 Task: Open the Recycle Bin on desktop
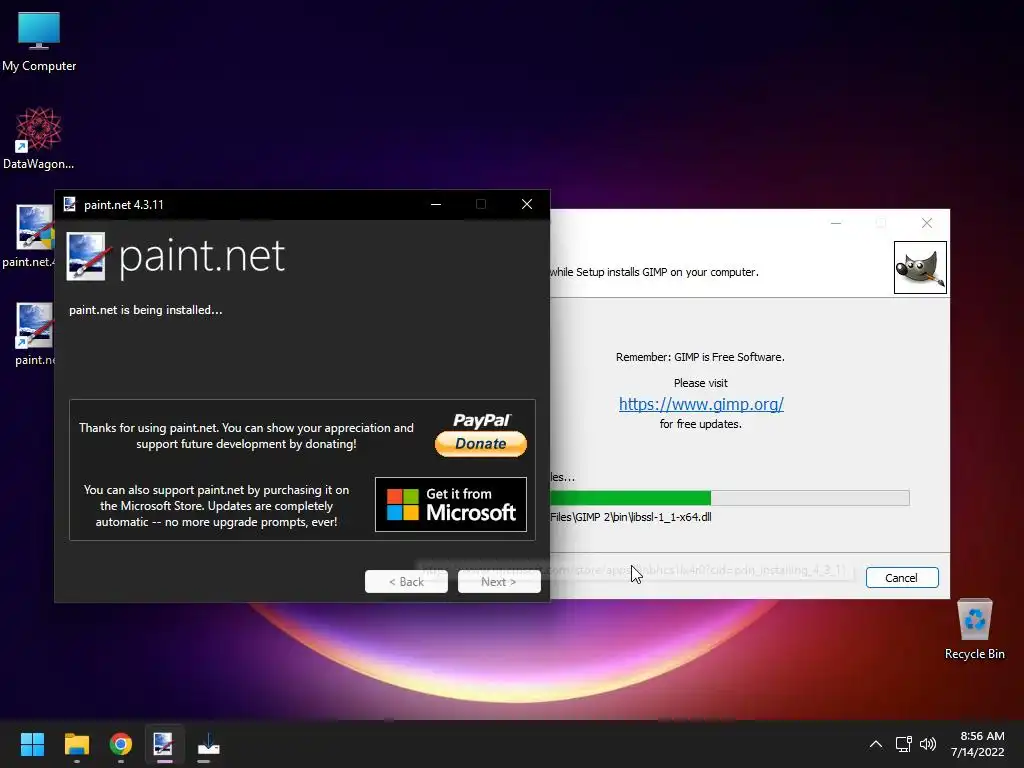tap(974, 629)
